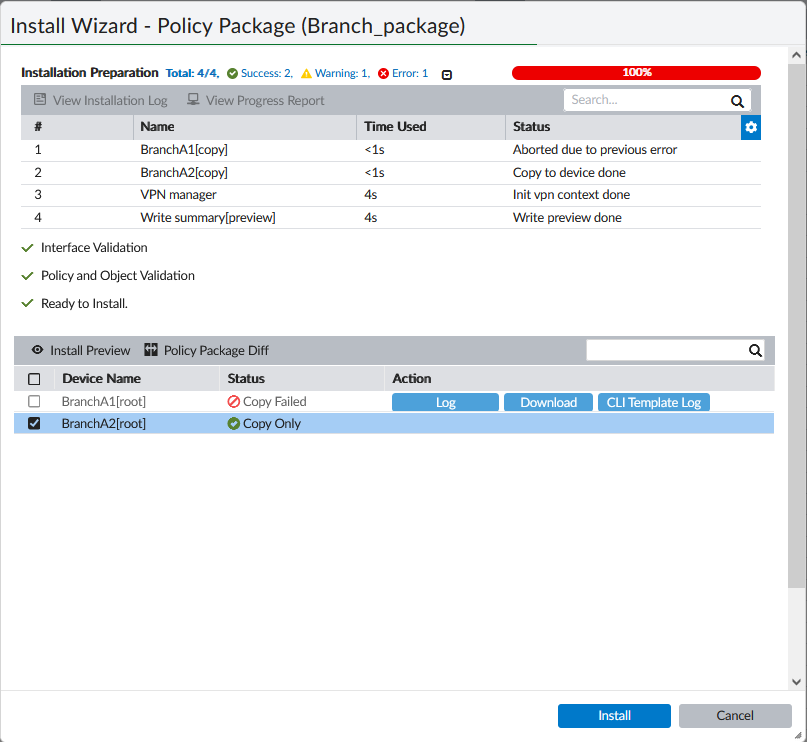Viewport: 807px width, 742px height.
Task: Click the Copy Only status icon
Action: point(234,423)
